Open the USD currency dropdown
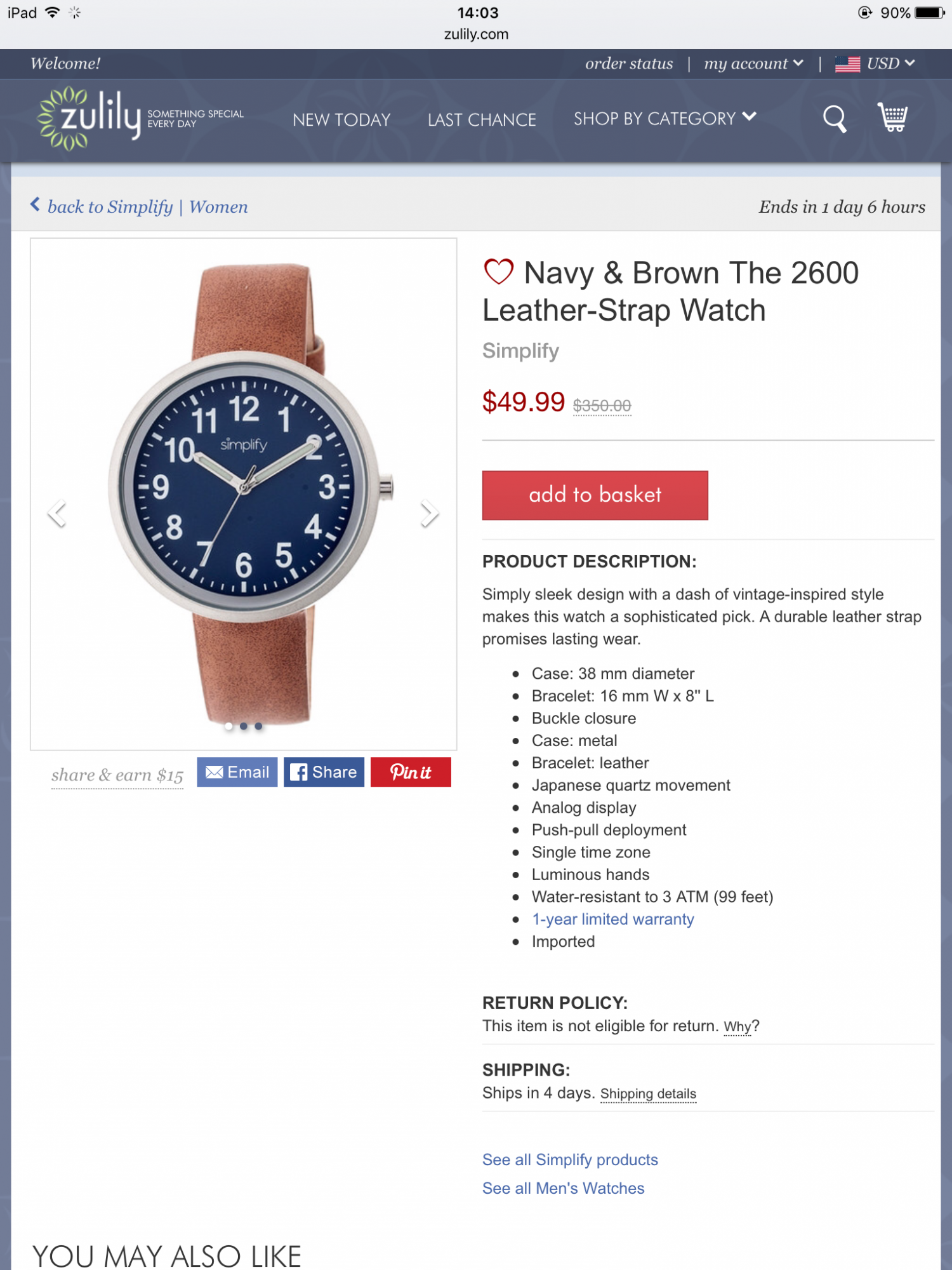952x1270 pixels. (x=875, y=63)
